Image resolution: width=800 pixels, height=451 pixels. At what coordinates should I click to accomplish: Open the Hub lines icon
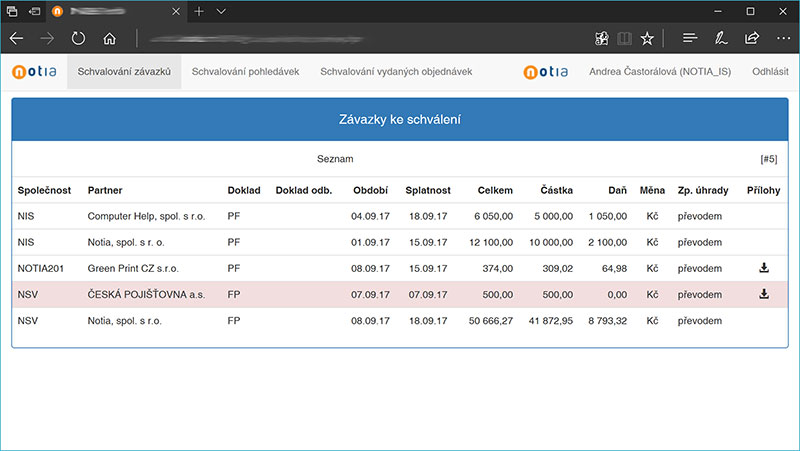[690, 38]
